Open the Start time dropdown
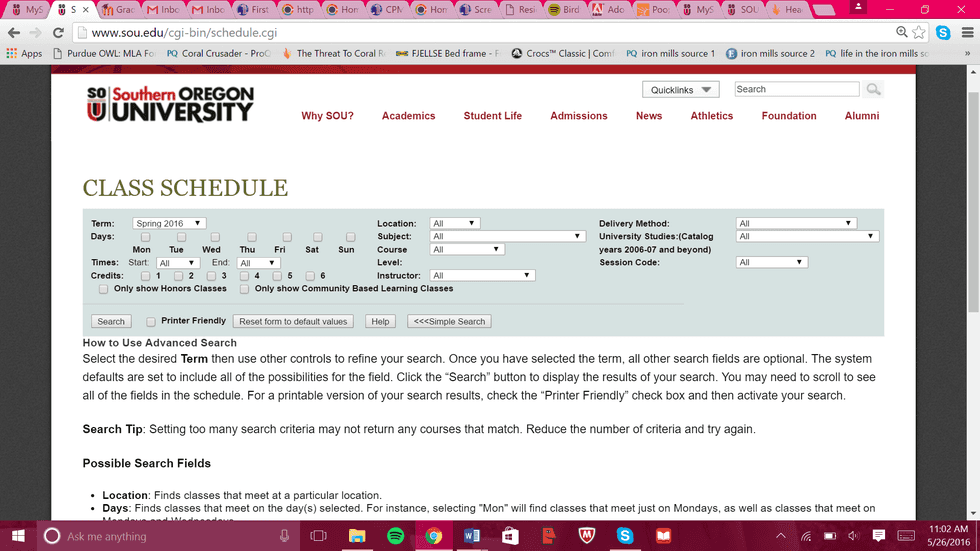The height and width of the screenshot is (551, 980). click(178, 263)
